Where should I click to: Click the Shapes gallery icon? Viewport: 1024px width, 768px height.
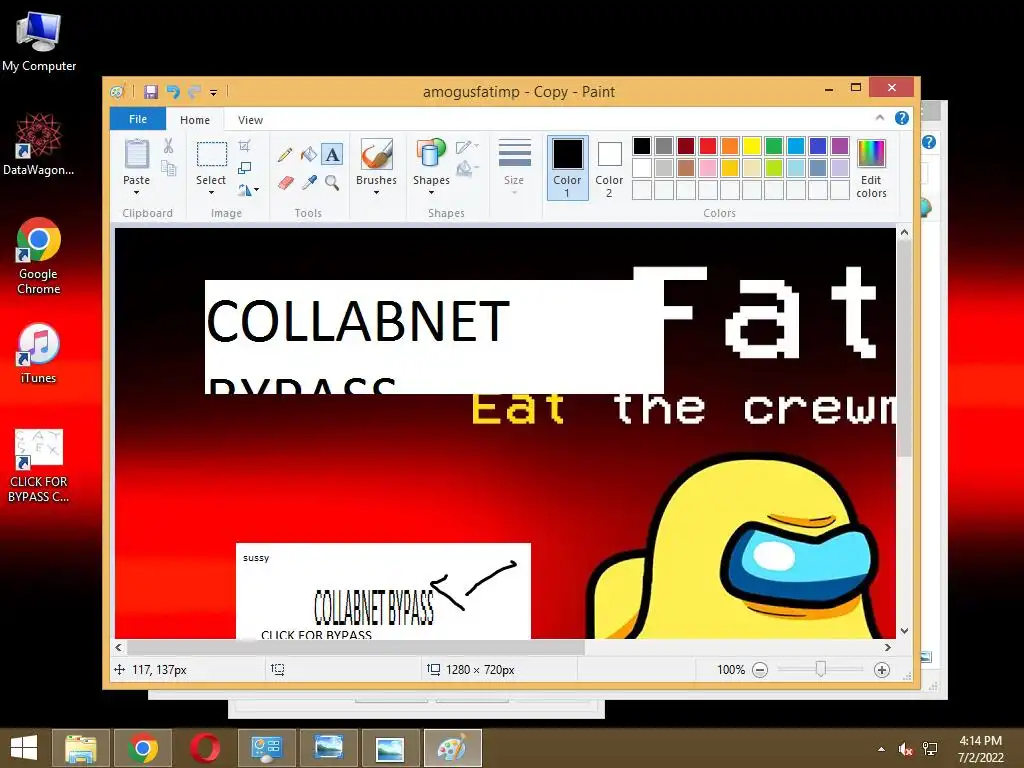431,155
